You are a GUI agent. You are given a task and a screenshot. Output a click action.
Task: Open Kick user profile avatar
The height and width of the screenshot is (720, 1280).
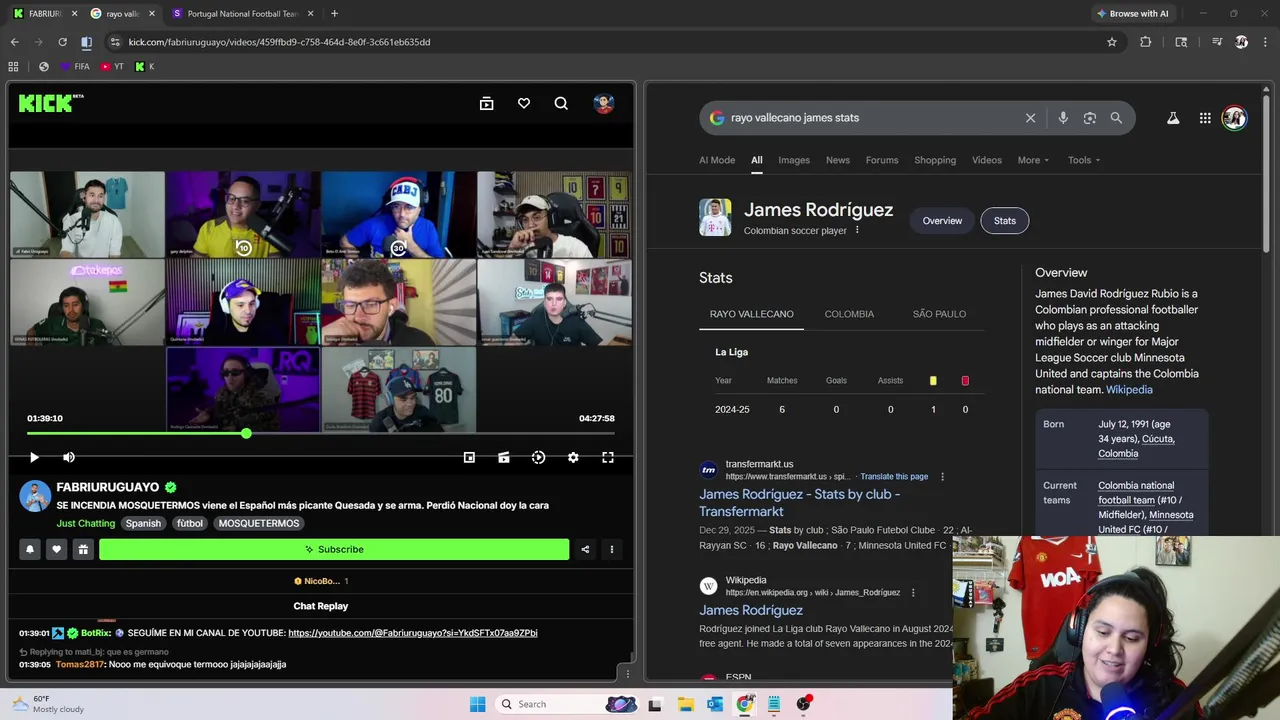coord(603,103)
